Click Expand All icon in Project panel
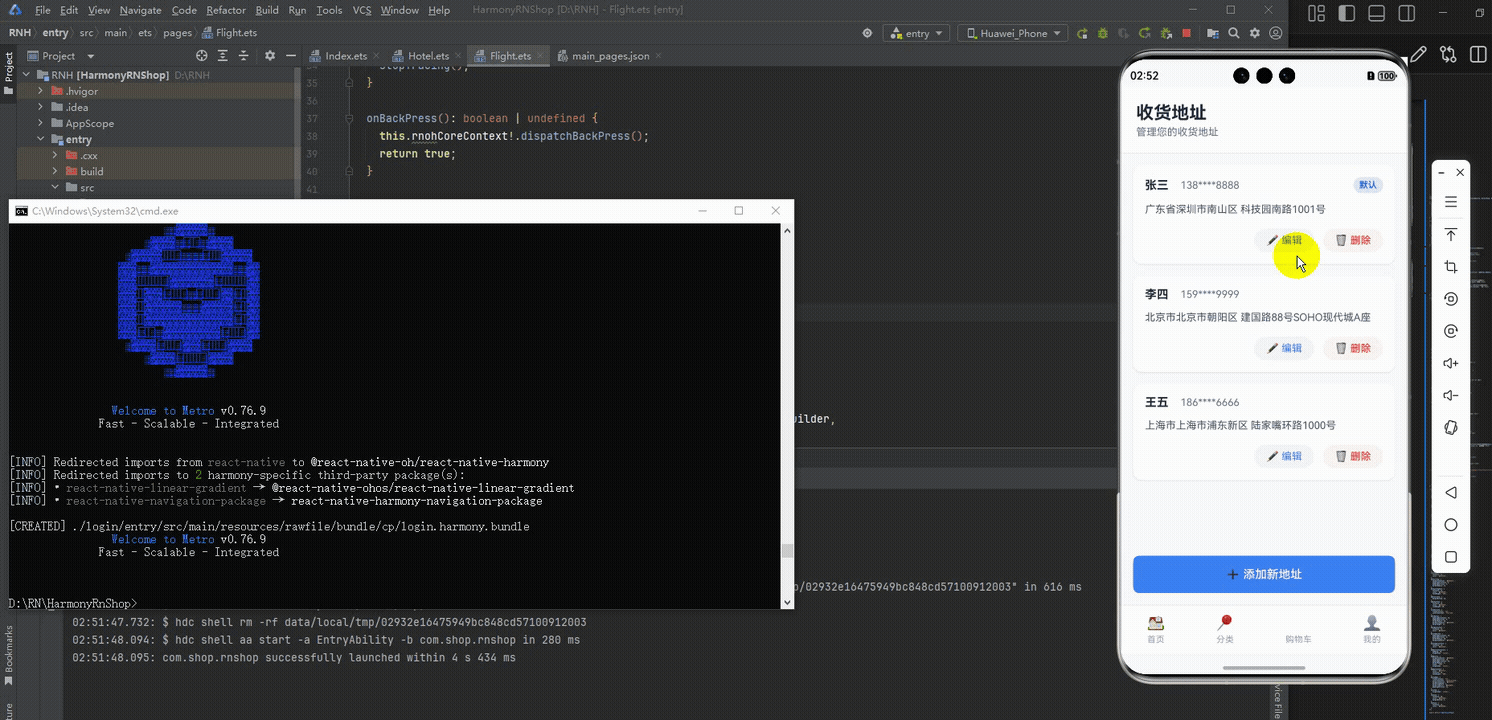This screenshot has height=720, width=1492. (223, 56)
